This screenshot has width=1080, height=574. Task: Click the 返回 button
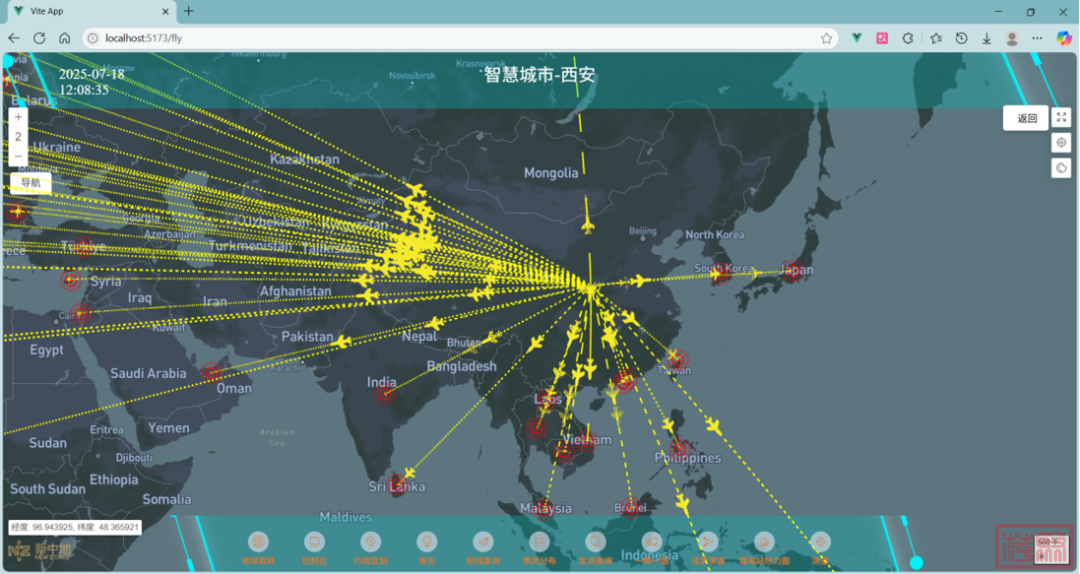click(x=1026, y=118)
